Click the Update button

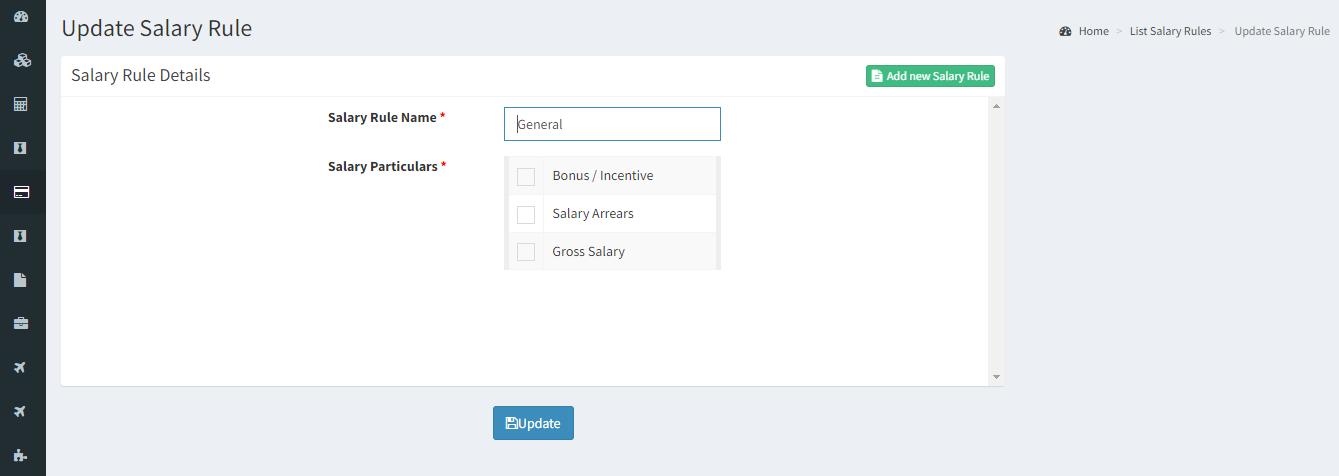(x=533, y=423)
